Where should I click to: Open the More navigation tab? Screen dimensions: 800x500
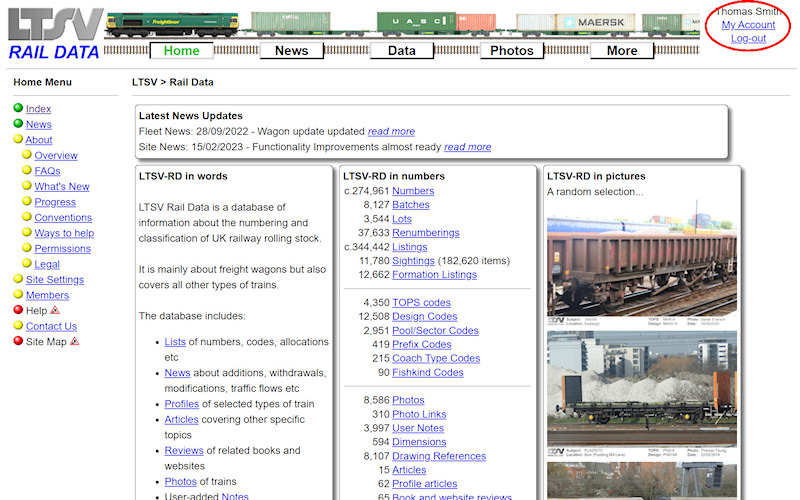pyautogui.click(x=621, y=50)
